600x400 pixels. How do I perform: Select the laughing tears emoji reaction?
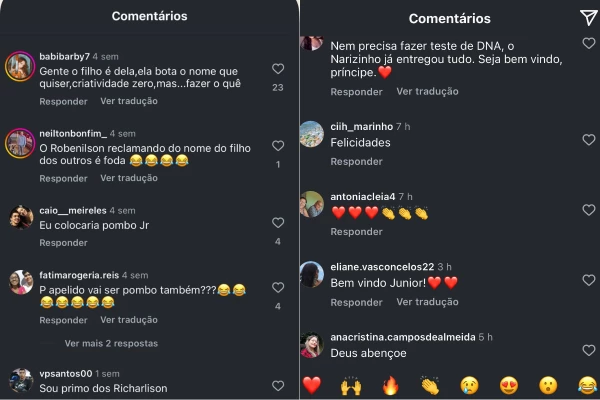pyautogui.click(x=588, y=385)
